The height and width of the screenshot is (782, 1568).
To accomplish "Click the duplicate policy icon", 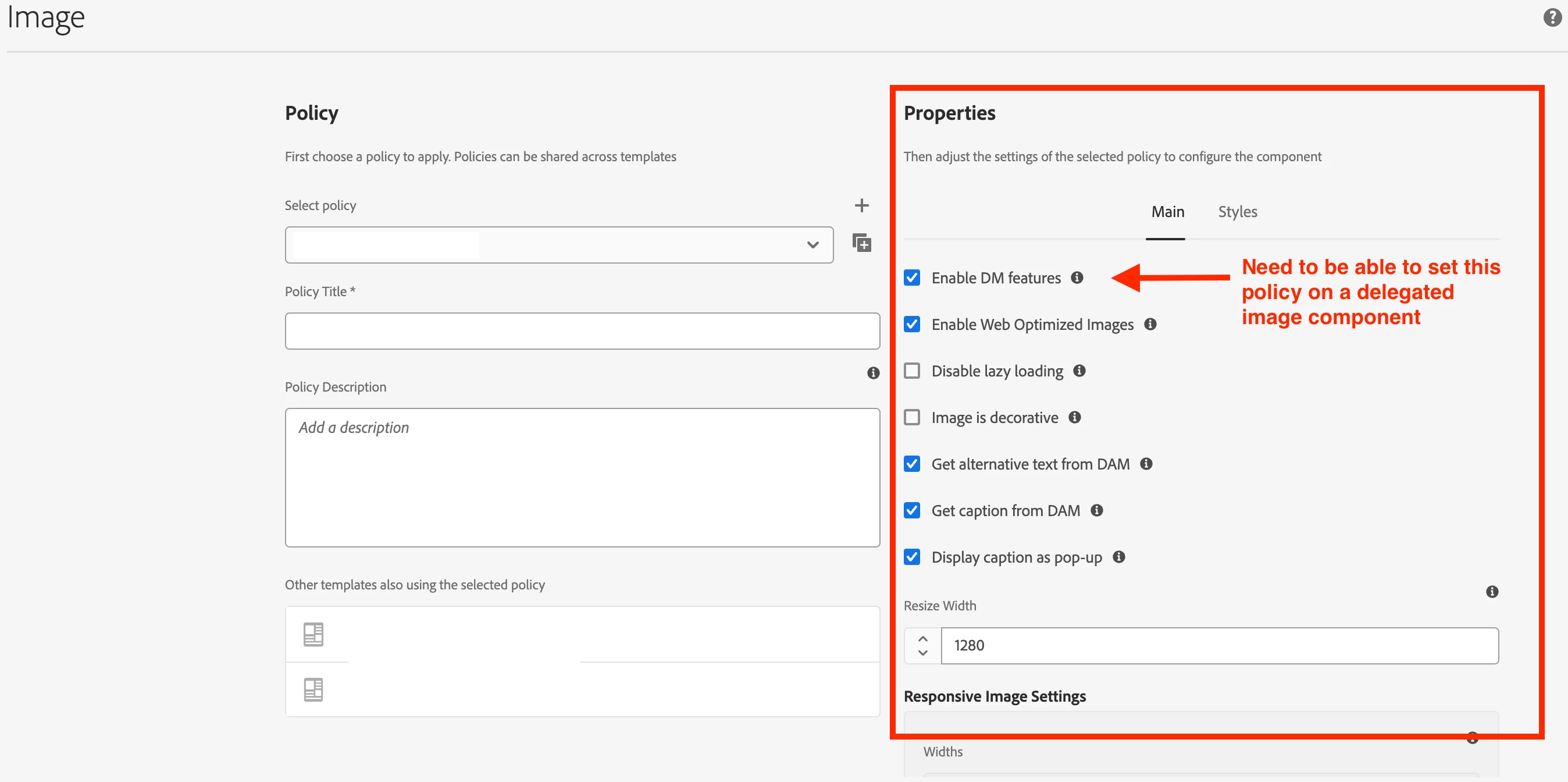I will (x=861, y=243).
